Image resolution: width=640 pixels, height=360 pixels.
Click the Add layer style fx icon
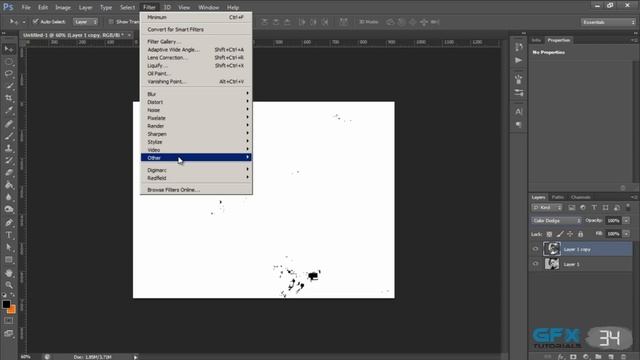point(561,356)
